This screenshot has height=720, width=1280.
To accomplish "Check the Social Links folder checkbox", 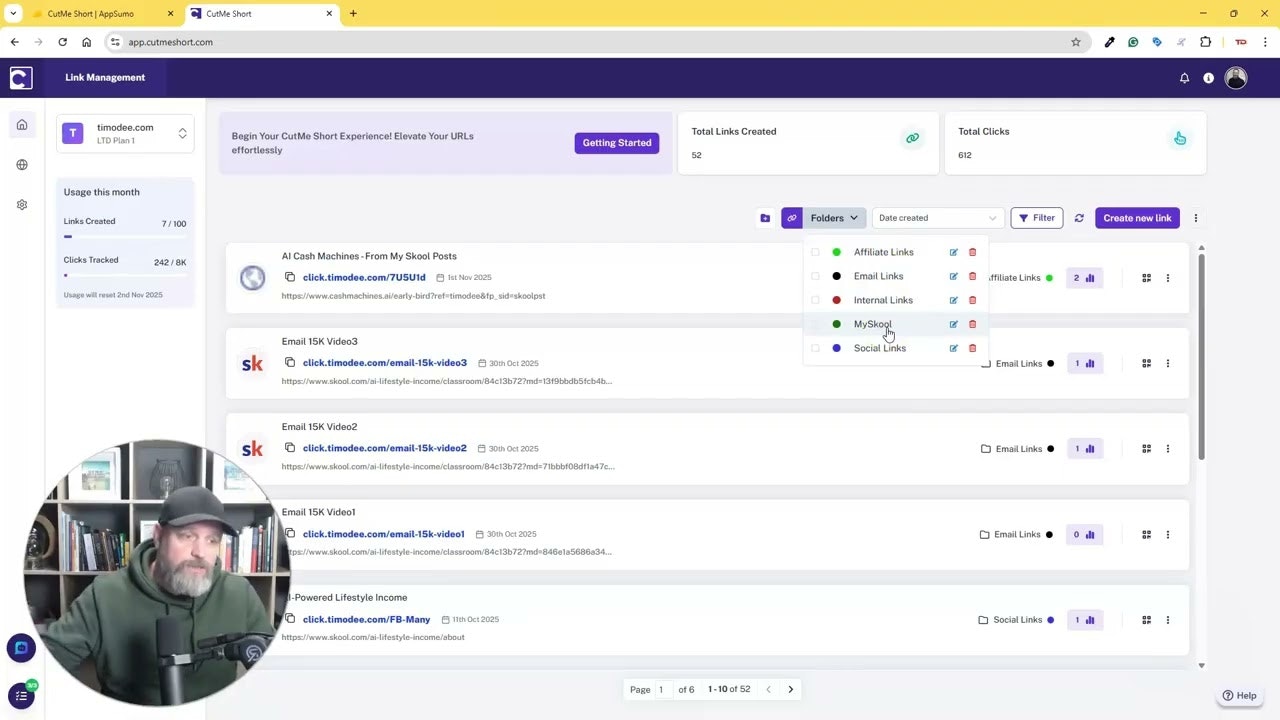I will [815, 348].
